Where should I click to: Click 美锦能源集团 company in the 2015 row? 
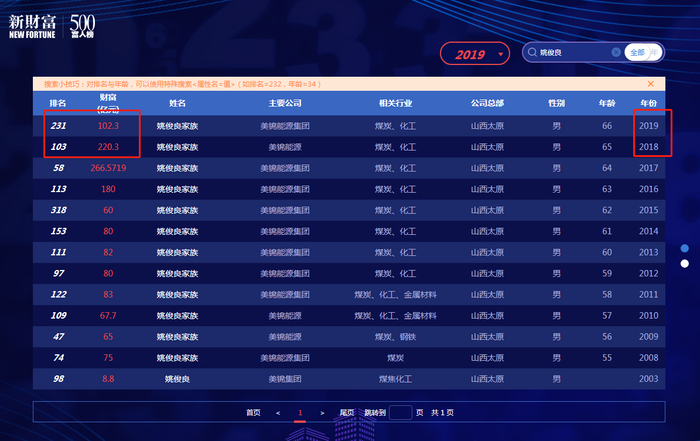point(285,210)
